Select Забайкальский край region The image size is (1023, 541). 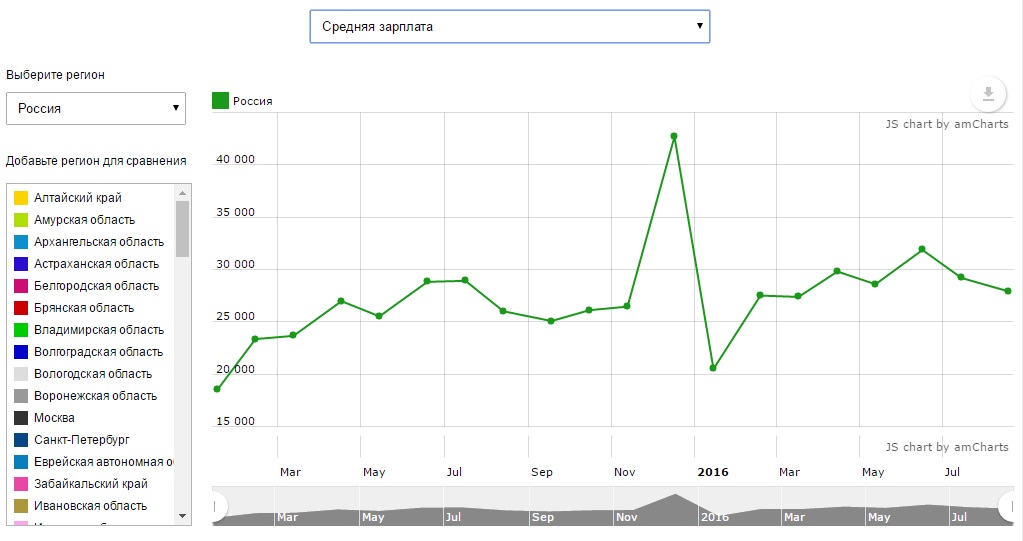90,484
